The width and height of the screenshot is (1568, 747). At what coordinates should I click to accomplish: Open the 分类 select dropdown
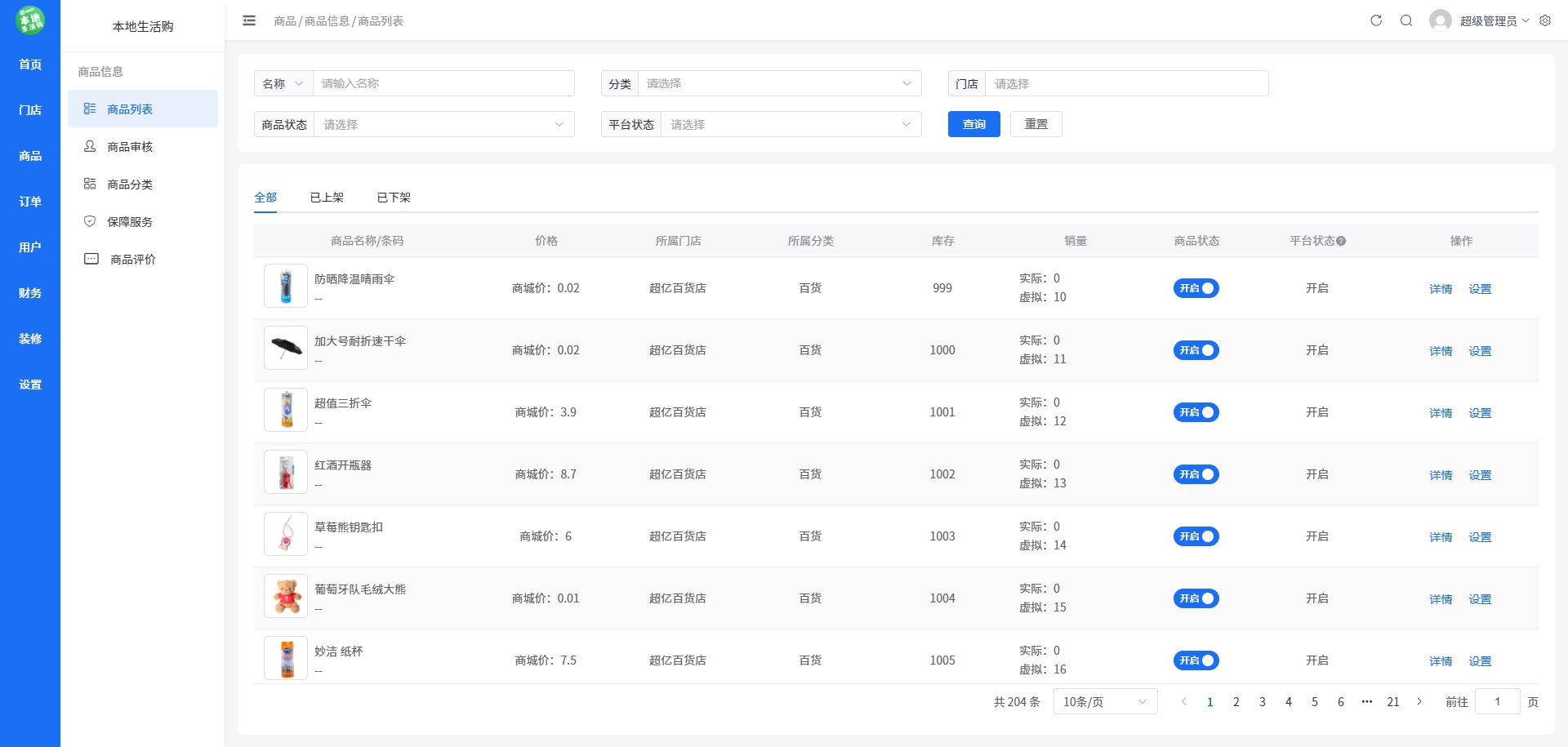(780, 83)
